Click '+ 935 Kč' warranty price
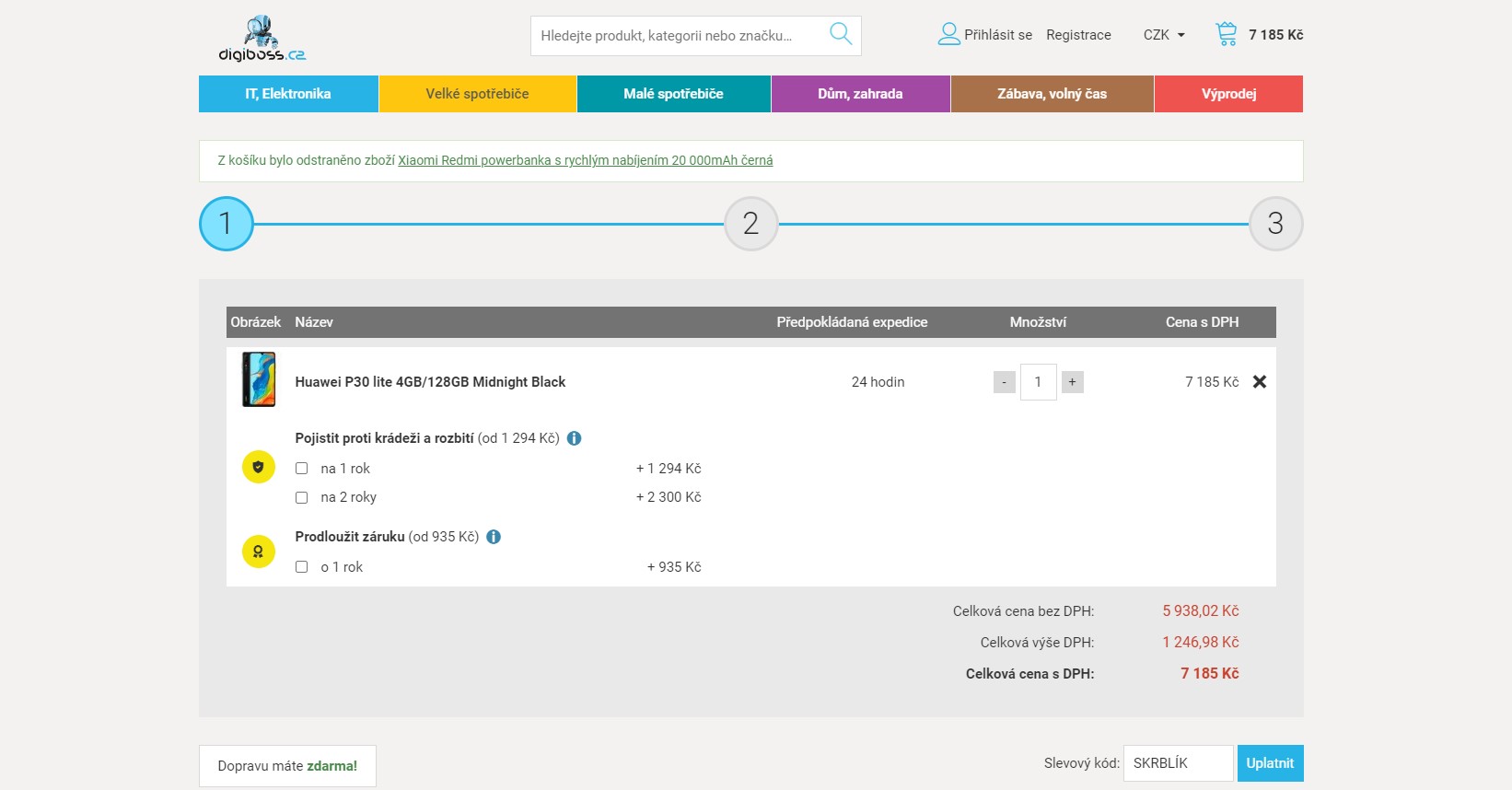The height and width of the screenshot is (790, 1512). (674, 567)
